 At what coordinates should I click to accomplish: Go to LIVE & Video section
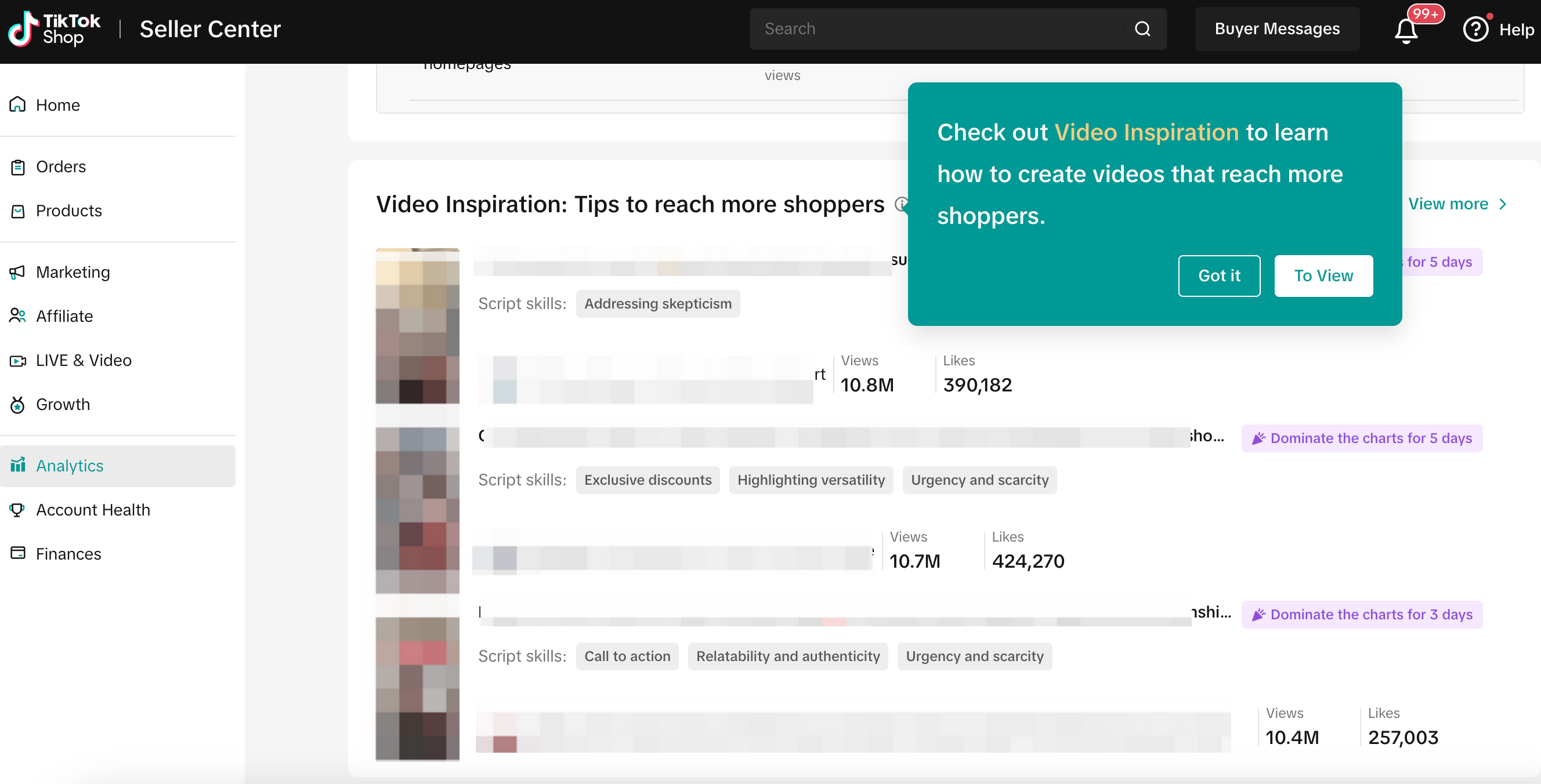coord(83,360)
